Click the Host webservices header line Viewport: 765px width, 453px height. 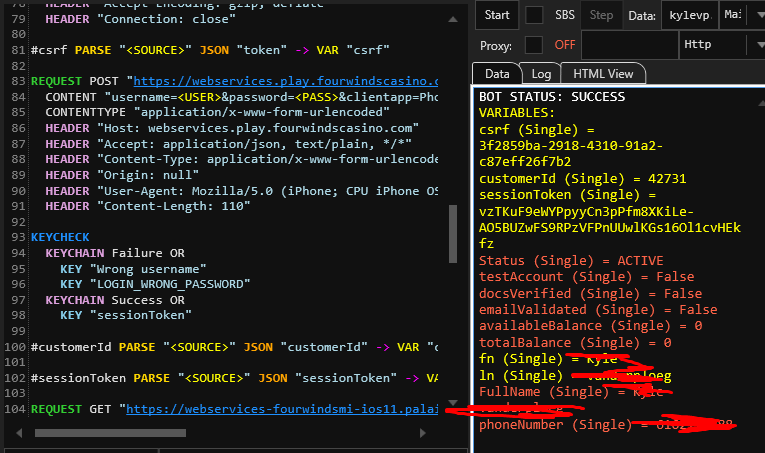coord(232,128)
